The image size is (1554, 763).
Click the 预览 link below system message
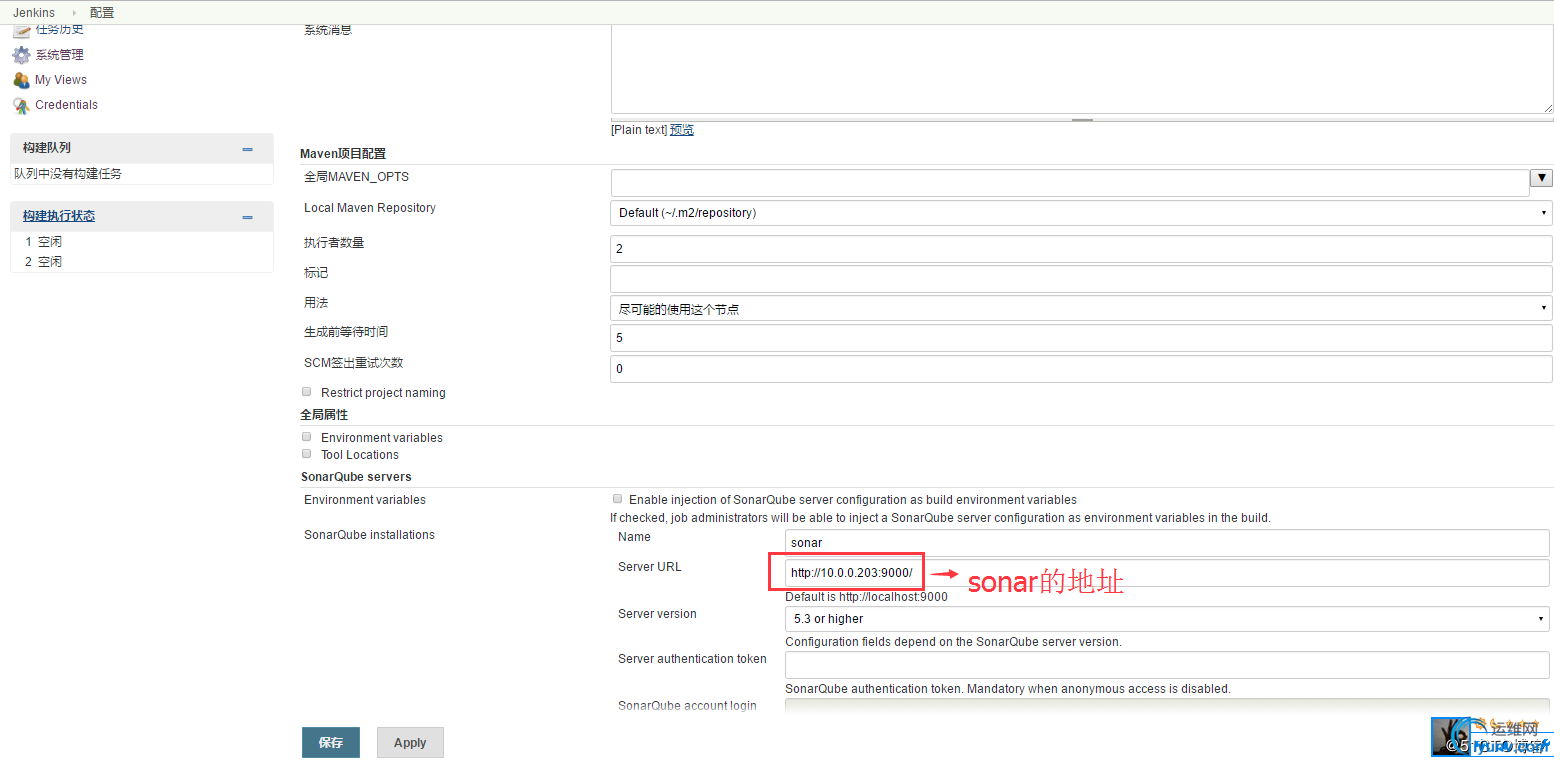tap(682, 130)
